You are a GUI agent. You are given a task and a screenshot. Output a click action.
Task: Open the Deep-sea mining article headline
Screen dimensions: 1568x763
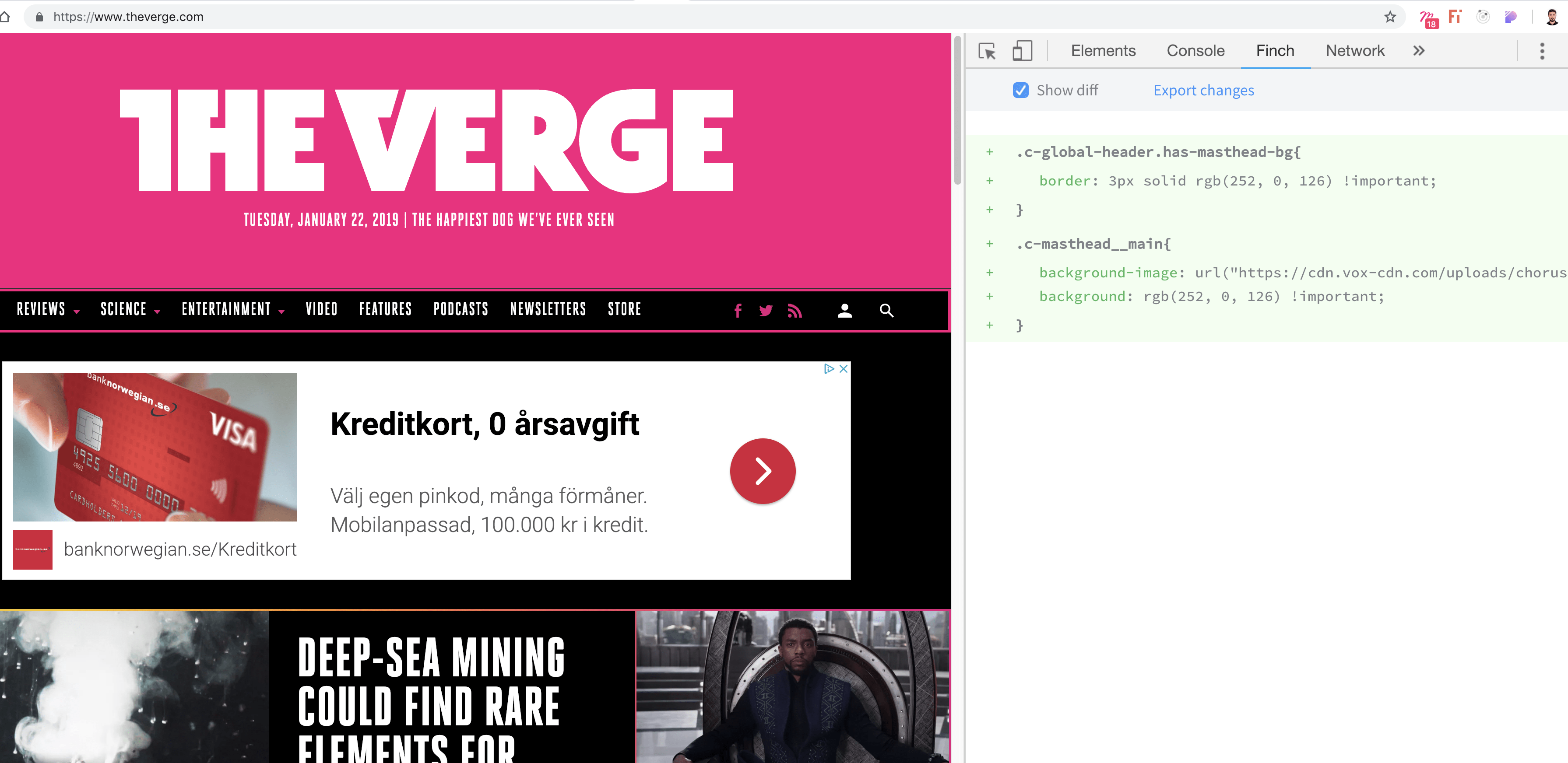point(432,699)
